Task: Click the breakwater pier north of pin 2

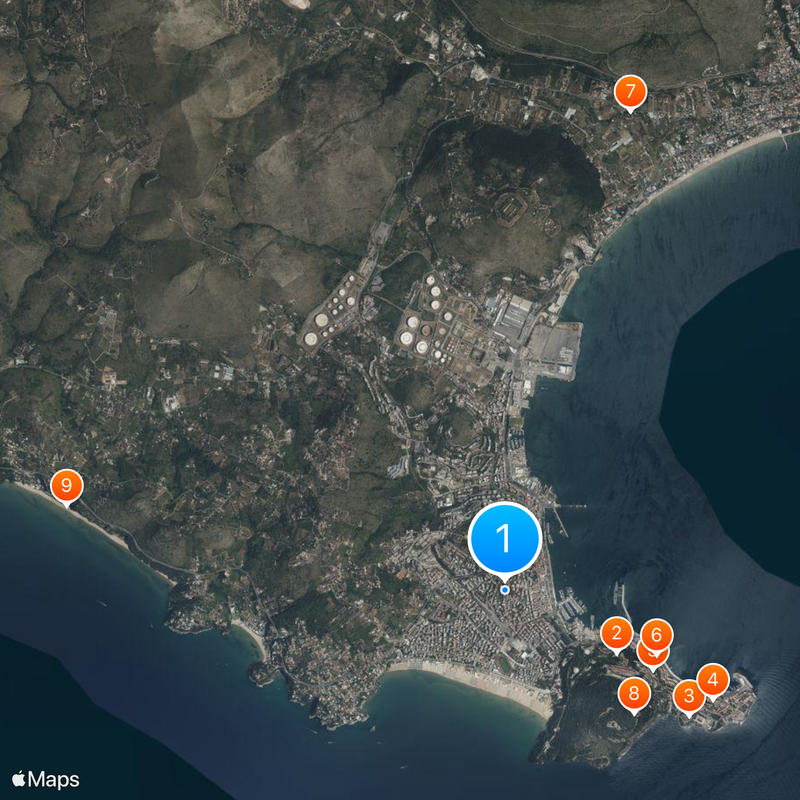Action: (621, 598)
